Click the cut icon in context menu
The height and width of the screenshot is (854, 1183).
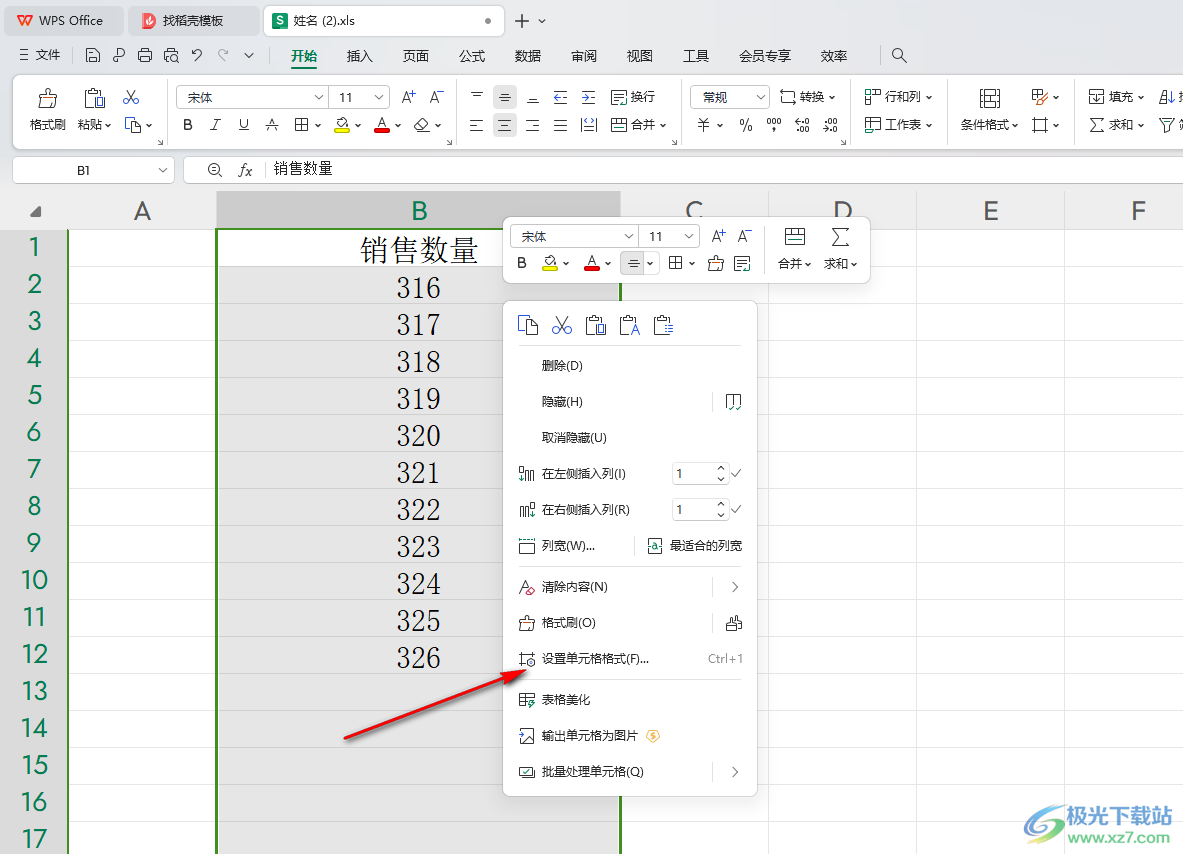[x=562, y=325]
